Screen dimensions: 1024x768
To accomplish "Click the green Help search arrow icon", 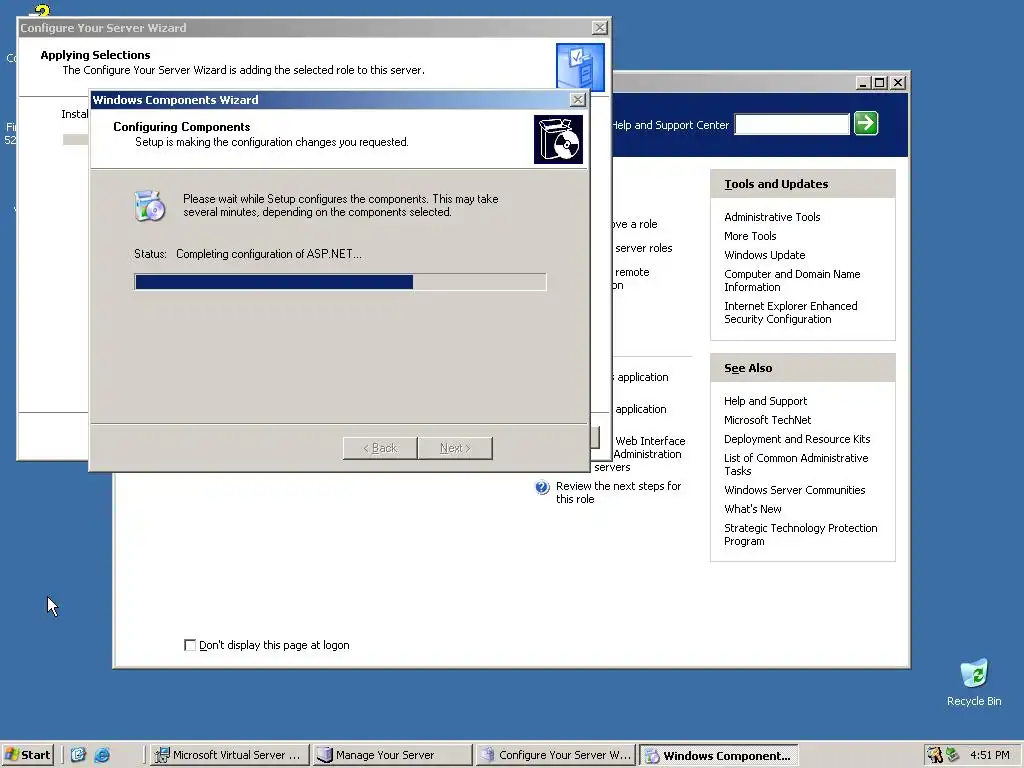I will 866,123.
